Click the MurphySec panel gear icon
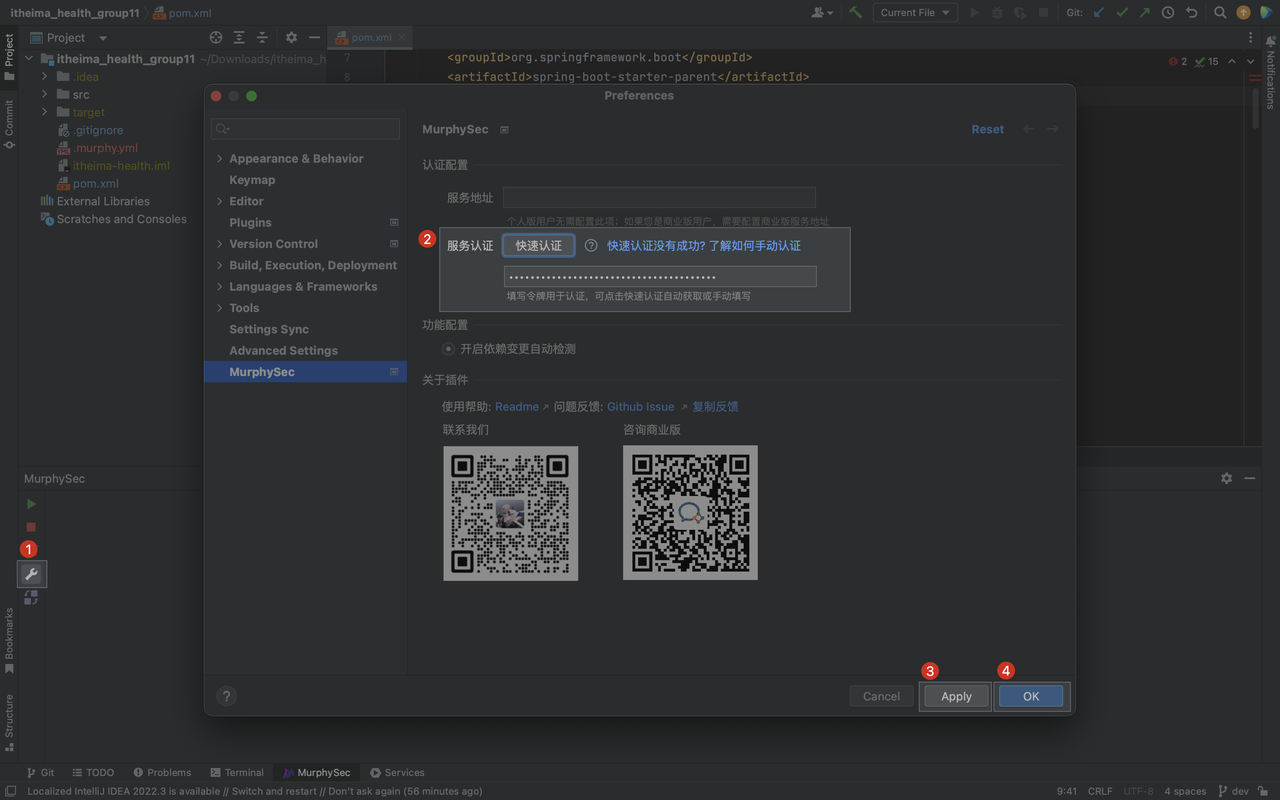 1226,479
